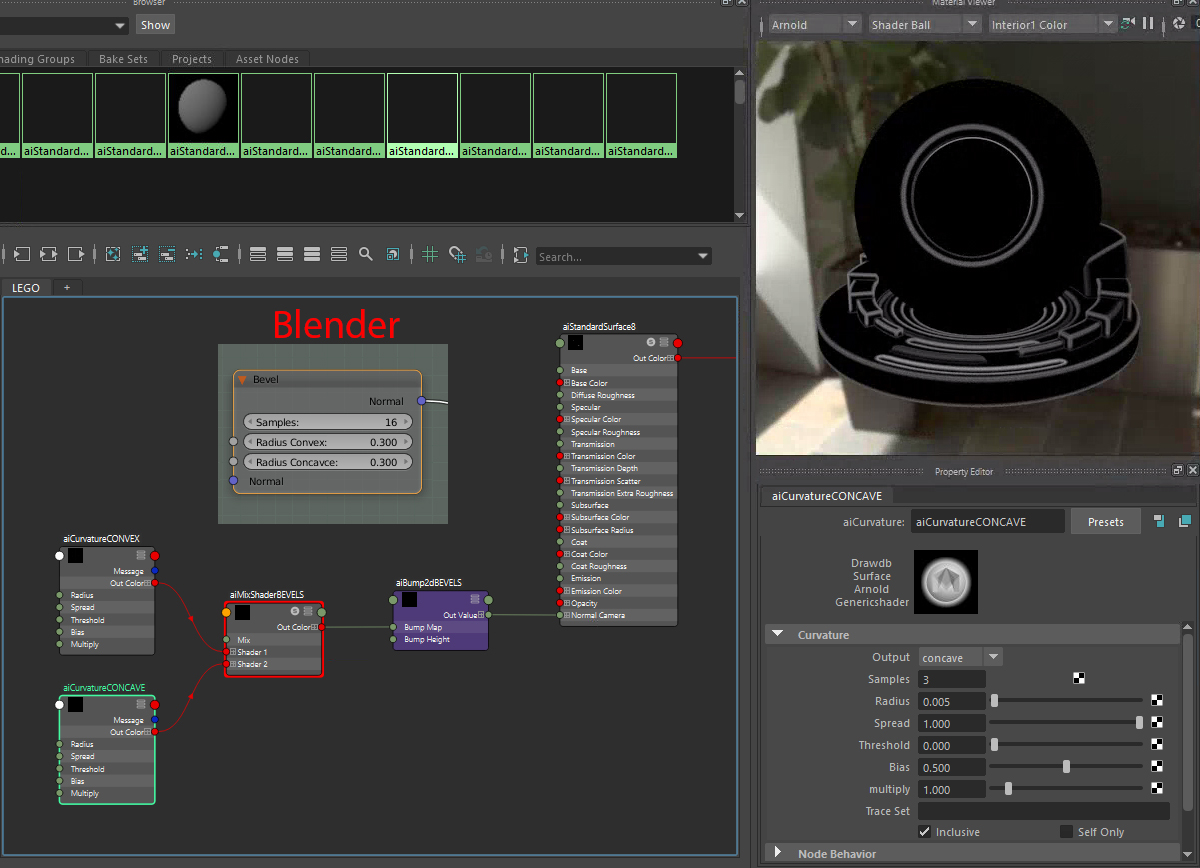Click the Input and Output Connections icon
Screen dimensions: 1200x868
(48, 254)
